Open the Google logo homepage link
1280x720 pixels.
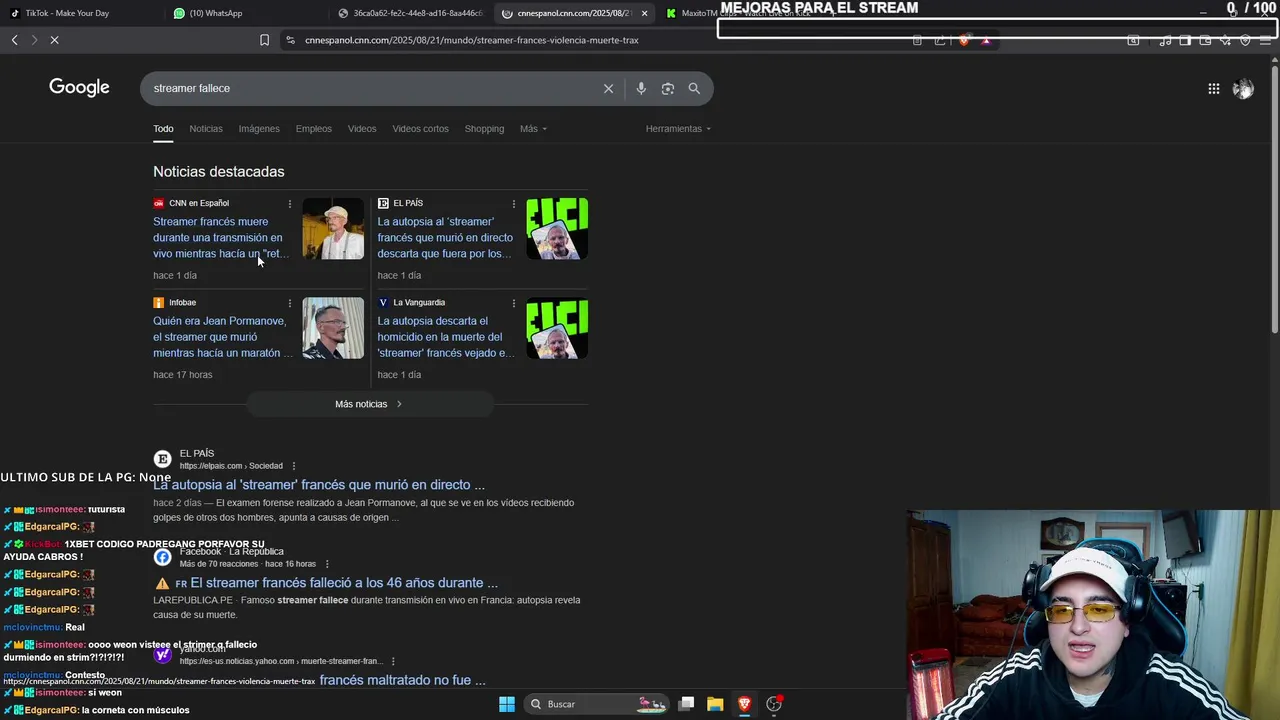[x=79, y=88]
